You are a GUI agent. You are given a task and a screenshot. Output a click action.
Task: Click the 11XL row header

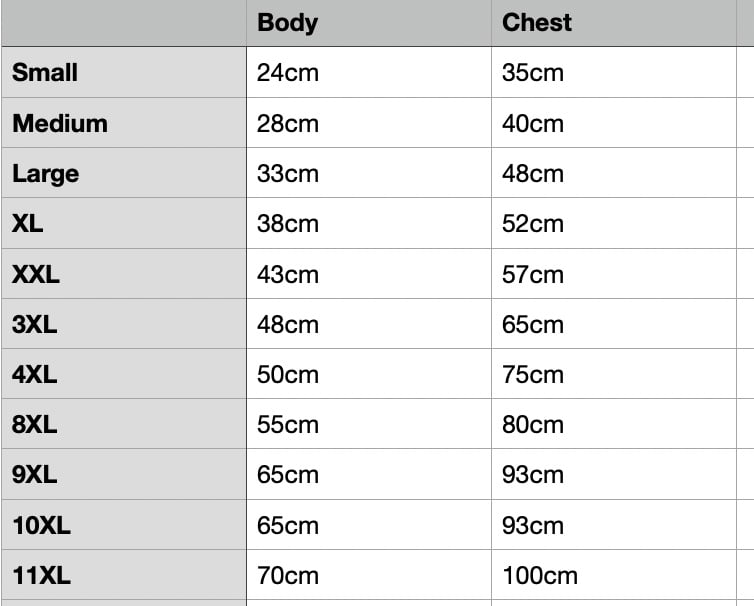[124, 576]
